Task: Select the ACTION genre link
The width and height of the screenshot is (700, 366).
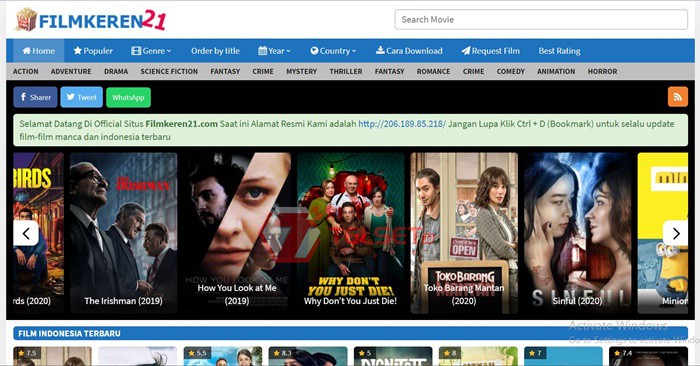Action: coord(25,71)
